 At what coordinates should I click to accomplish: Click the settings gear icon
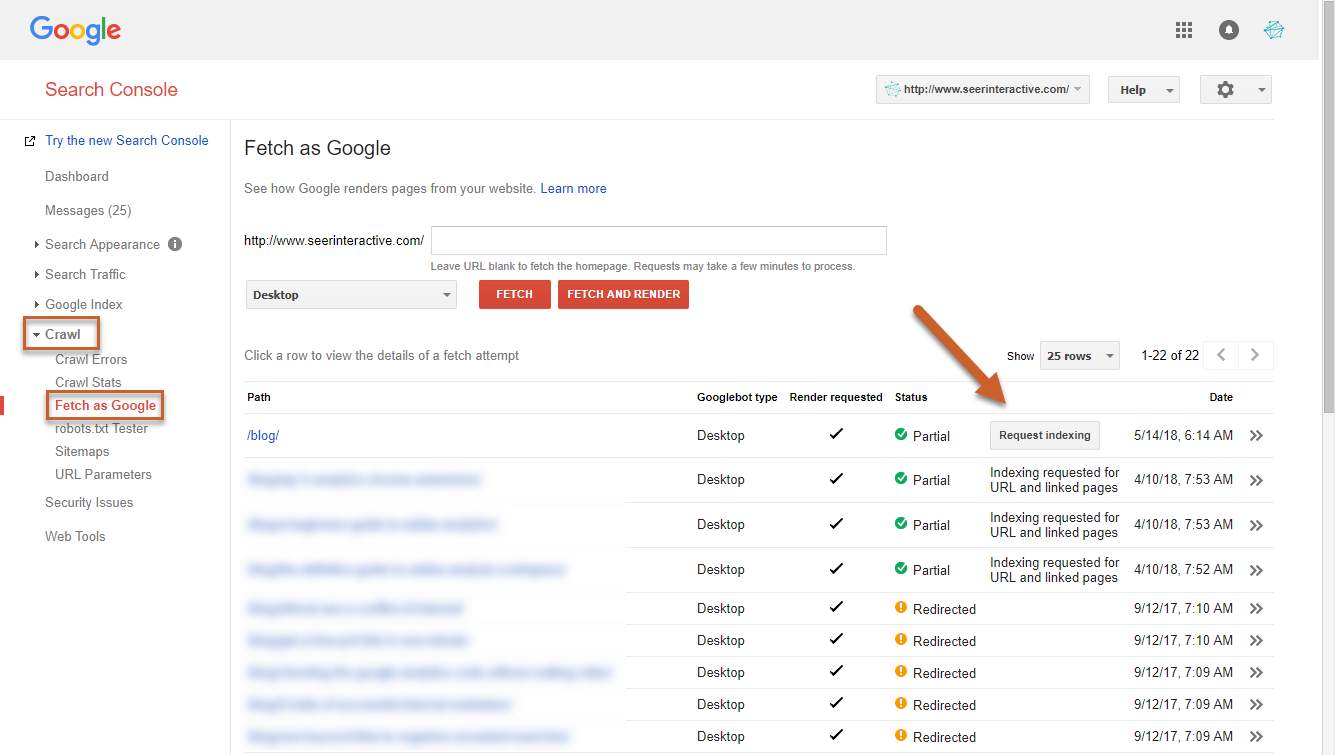[1225, 89]
